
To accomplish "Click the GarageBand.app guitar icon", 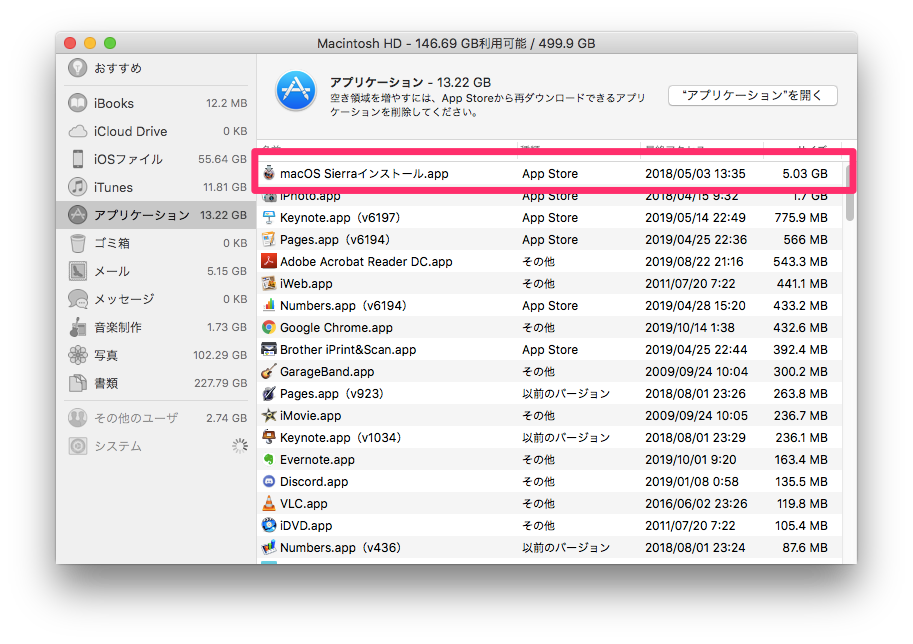I will click(x=268, y=371).
